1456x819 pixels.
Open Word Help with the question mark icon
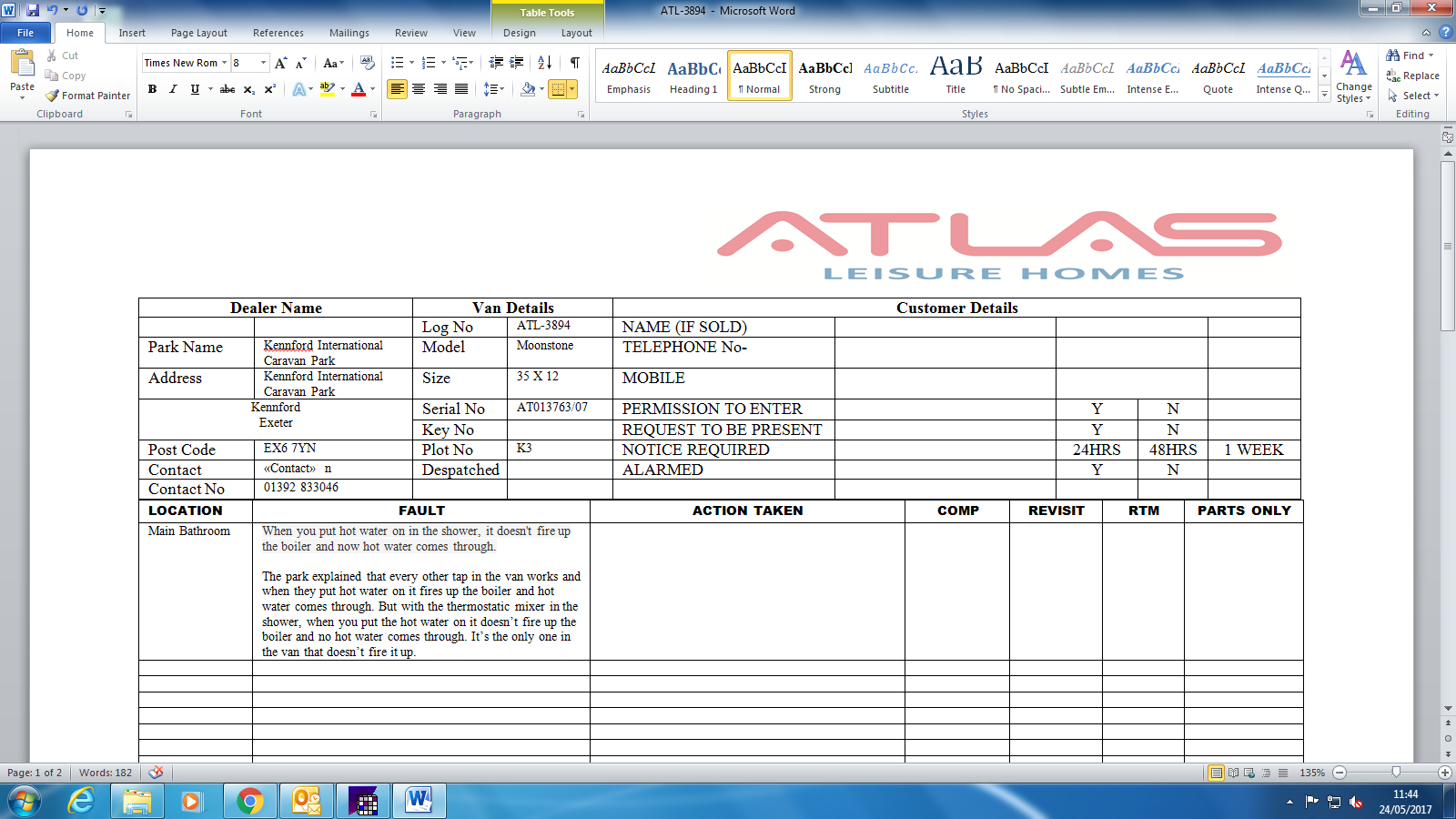[x=1445, y=32]
